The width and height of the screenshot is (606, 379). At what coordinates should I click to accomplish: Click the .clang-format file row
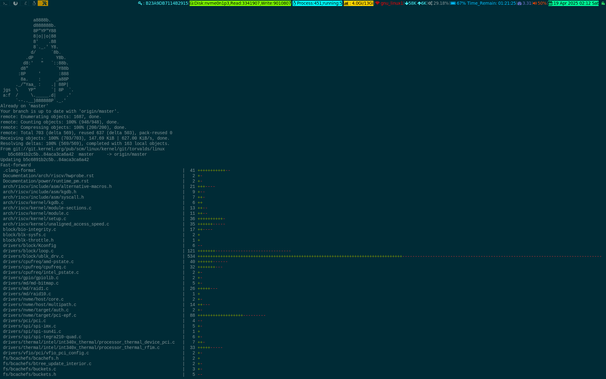tap(116, 170)
